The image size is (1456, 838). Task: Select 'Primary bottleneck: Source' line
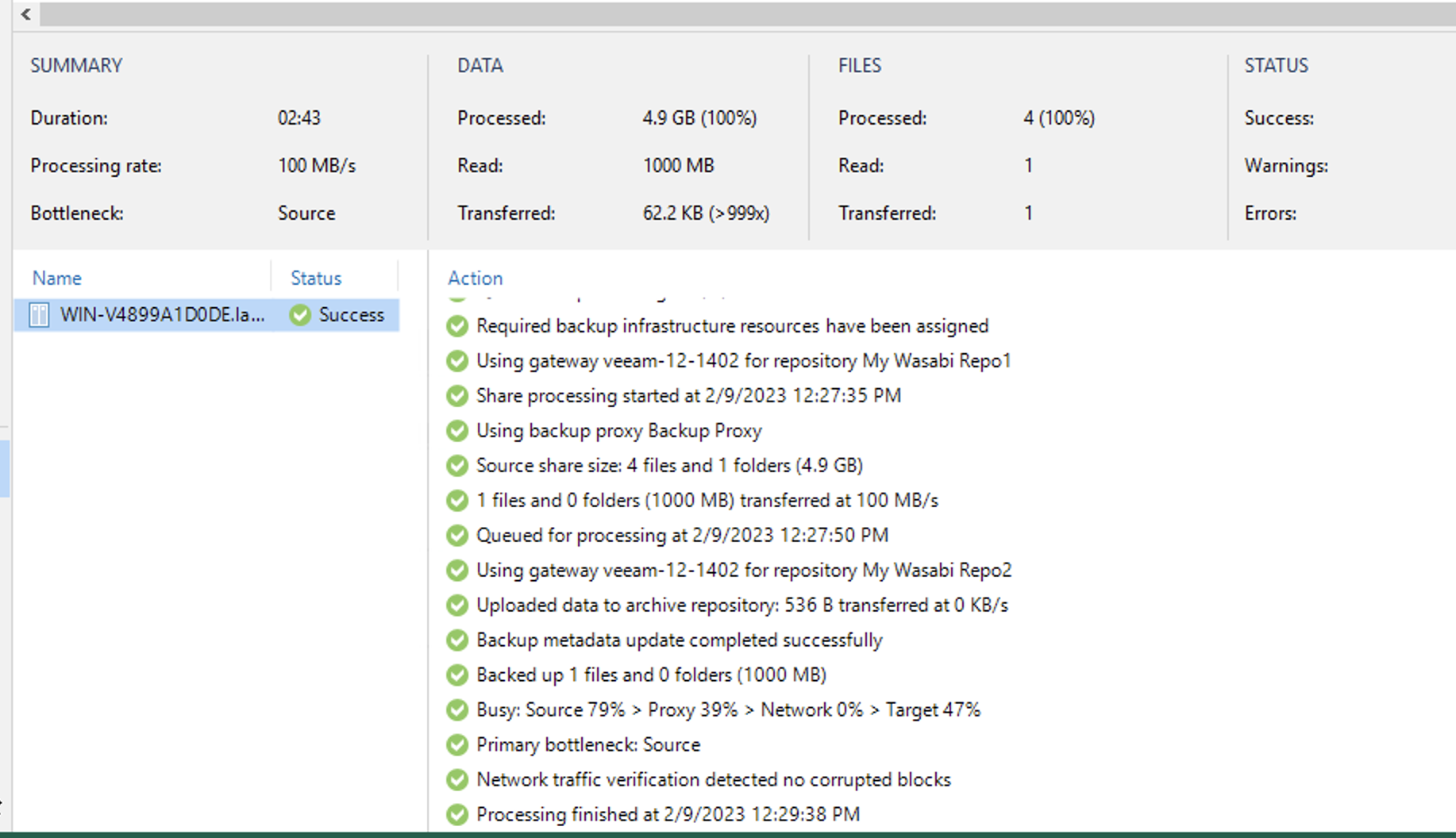coord(587,745)
